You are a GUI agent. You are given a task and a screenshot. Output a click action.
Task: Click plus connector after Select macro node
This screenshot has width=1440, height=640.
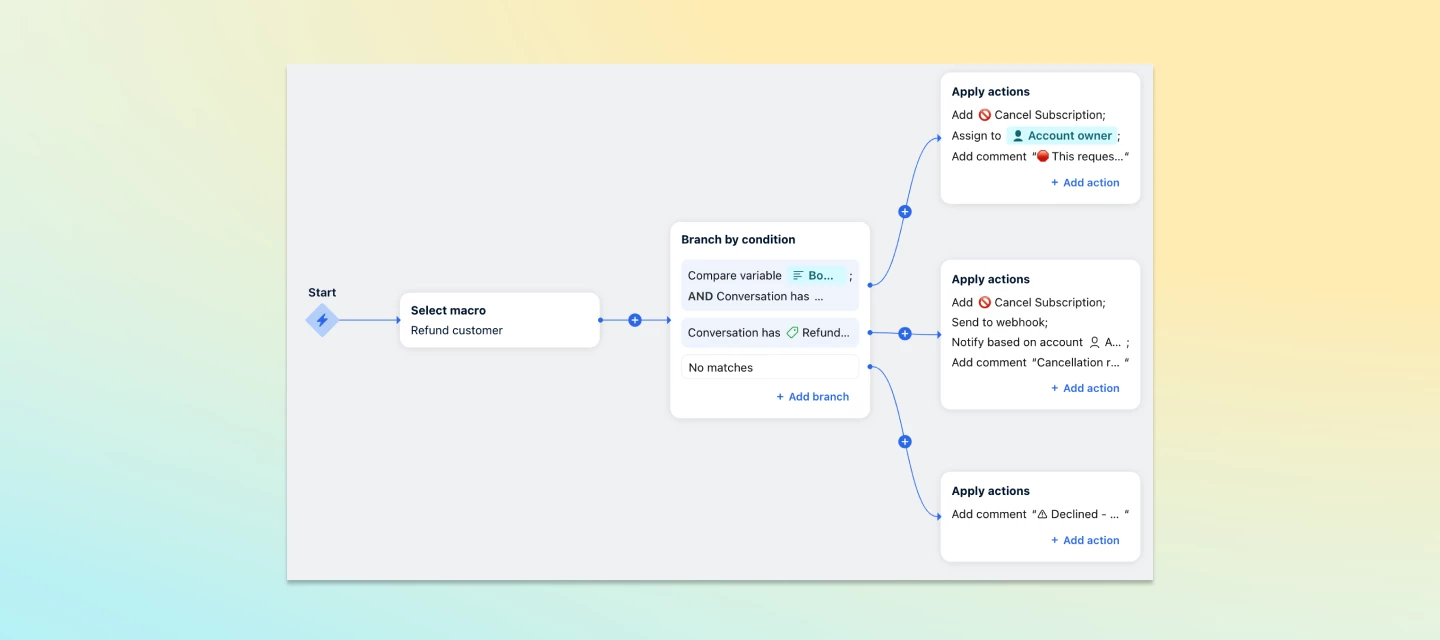pos(635,320)
